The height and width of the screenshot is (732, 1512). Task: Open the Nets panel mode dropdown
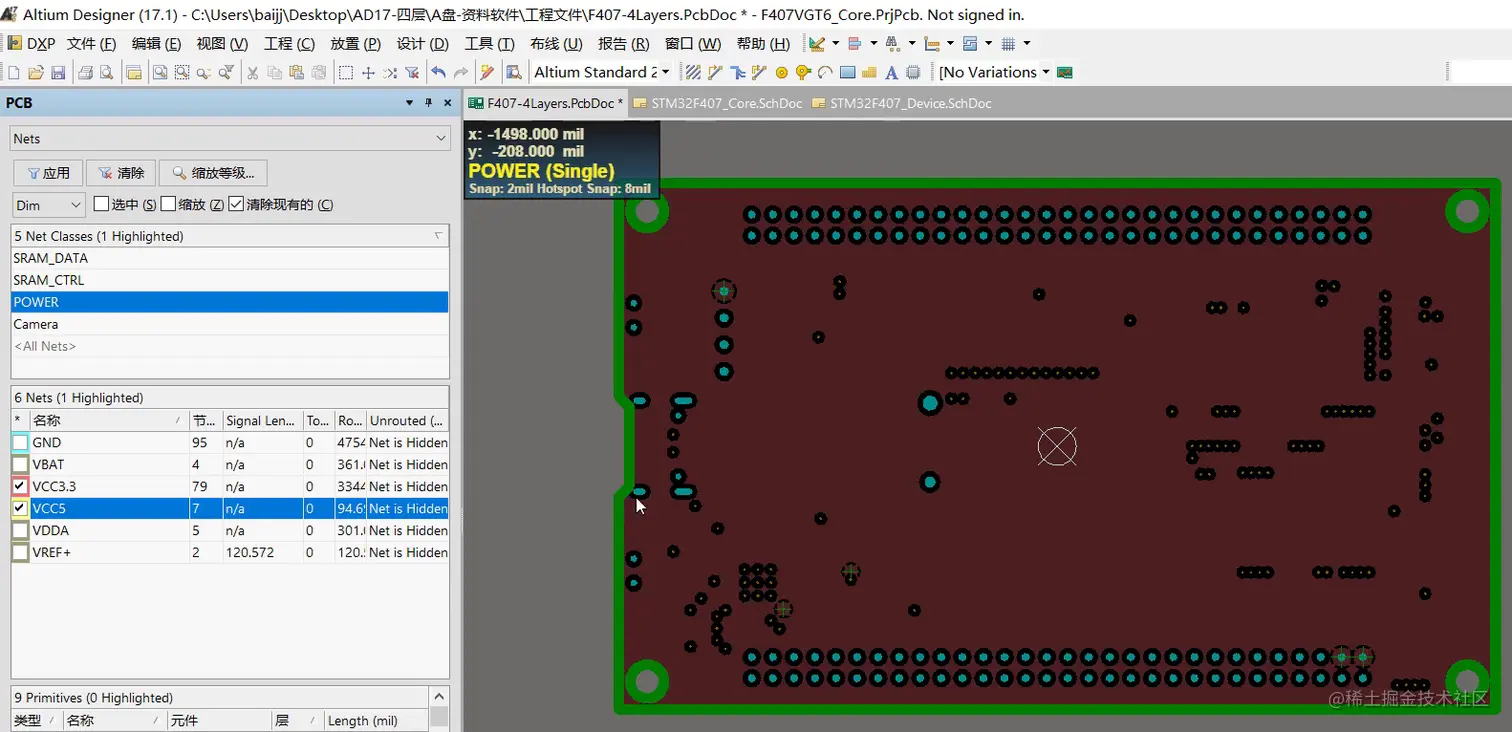pyautogui.click(x=230, y=139)
